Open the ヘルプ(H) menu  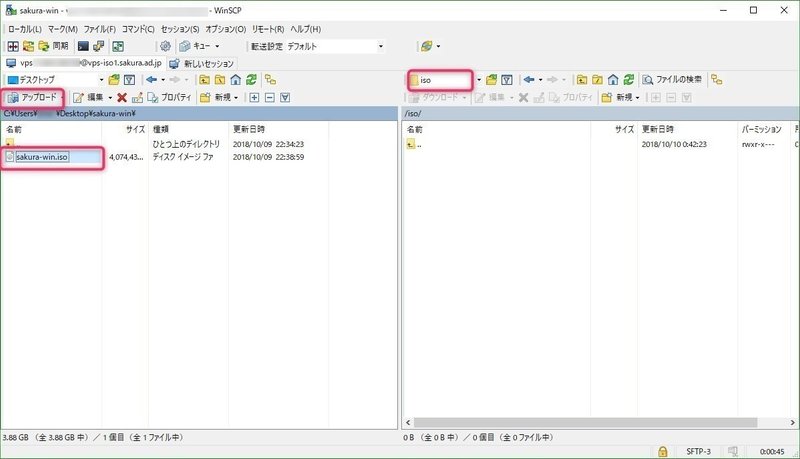pos(306,29)
